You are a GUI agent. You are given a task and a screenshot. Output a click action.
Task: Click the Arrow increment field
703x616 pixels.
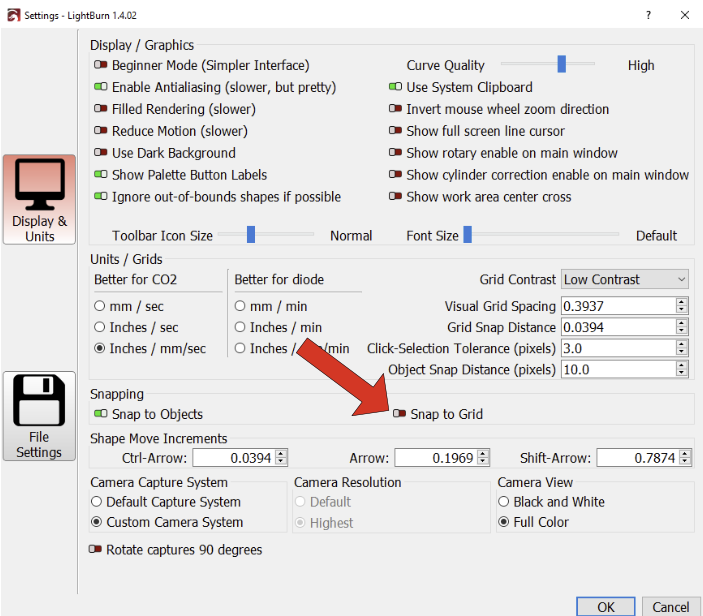click(x=436, y=458)
